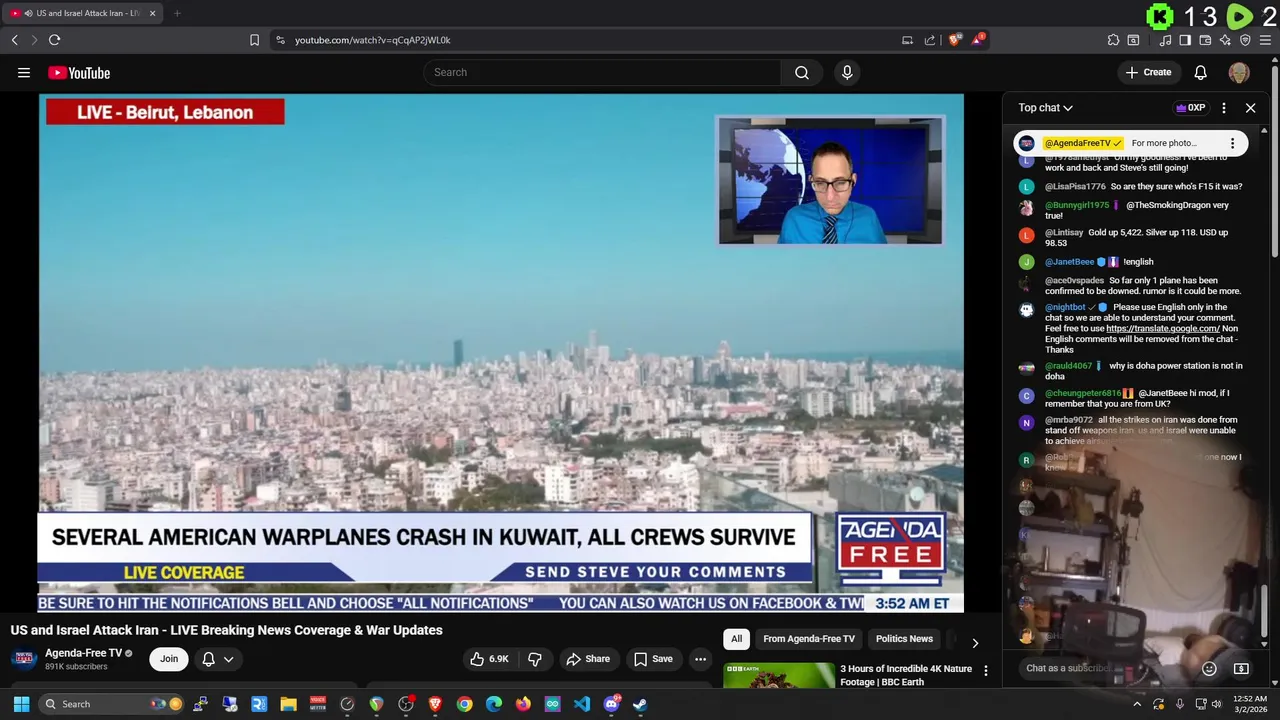Open the 3 Hours of Incredible 4K Nature title

click(x=906, y=675)
